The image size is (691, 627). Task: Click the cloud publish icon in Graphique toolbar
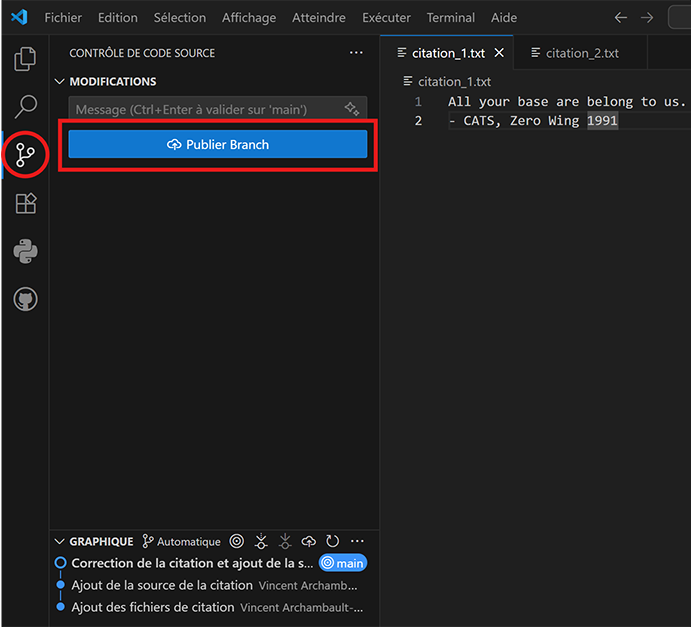308,541
